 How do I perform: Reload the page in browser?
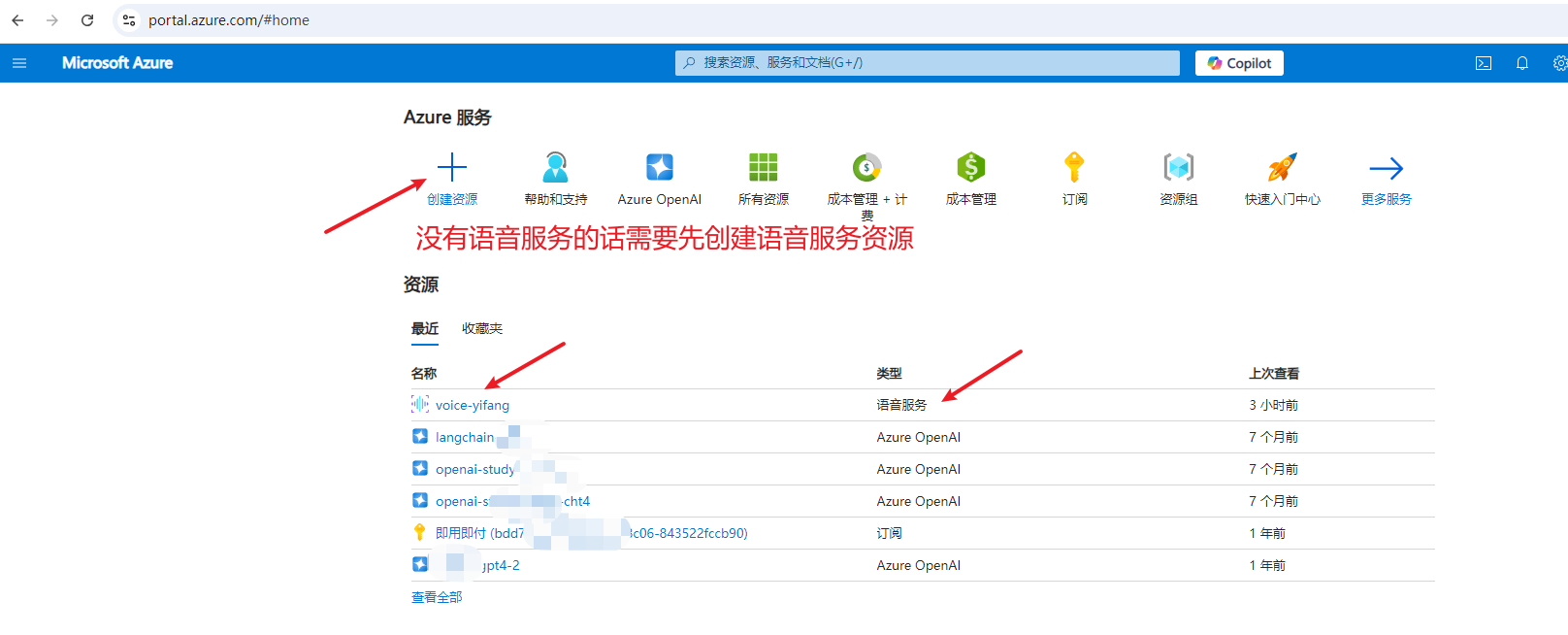point(87,19)
